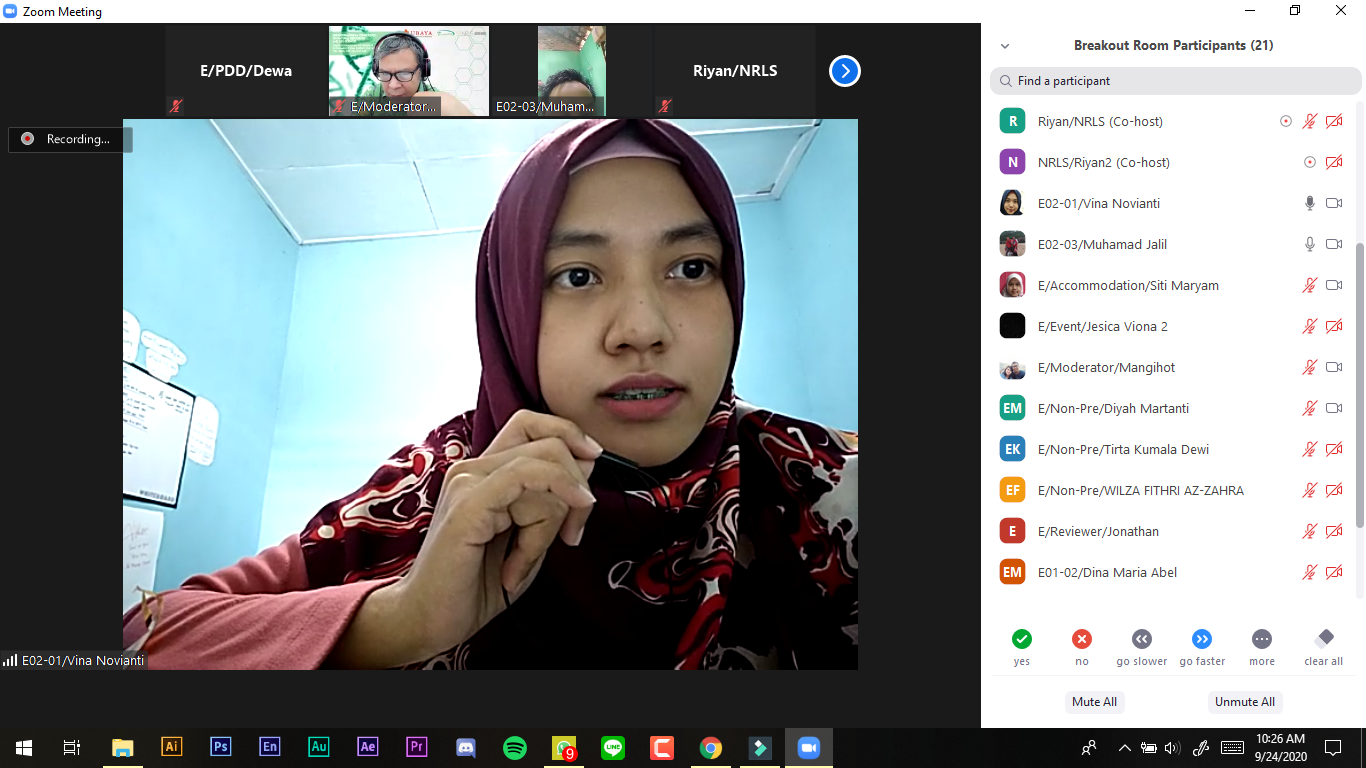
Task: Click the clear all eraser icon
Action: (x=1323, y=639)
